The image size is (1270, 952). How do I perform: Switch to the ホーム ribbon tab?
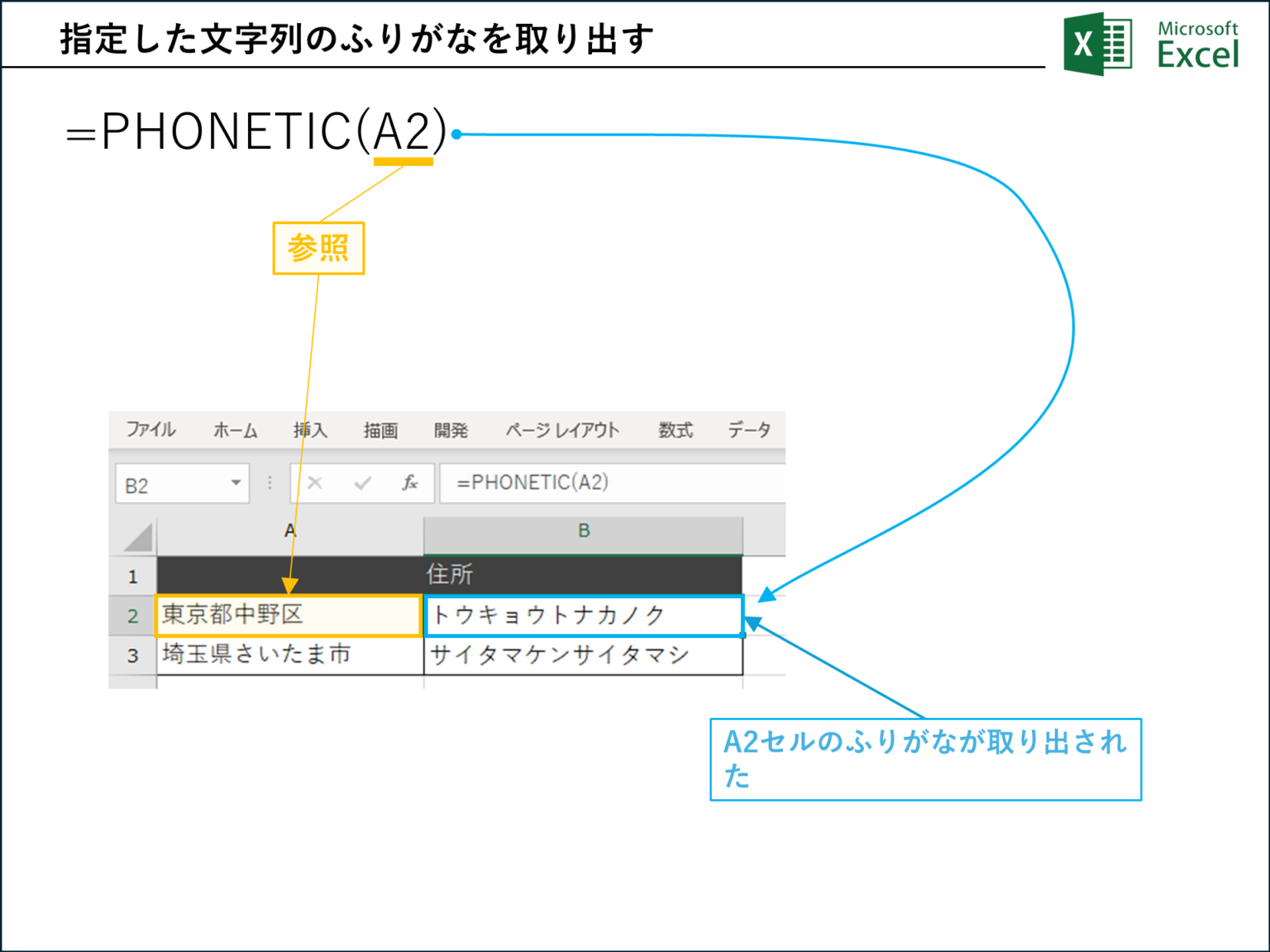pyautogui.click(x=235, y=430)
